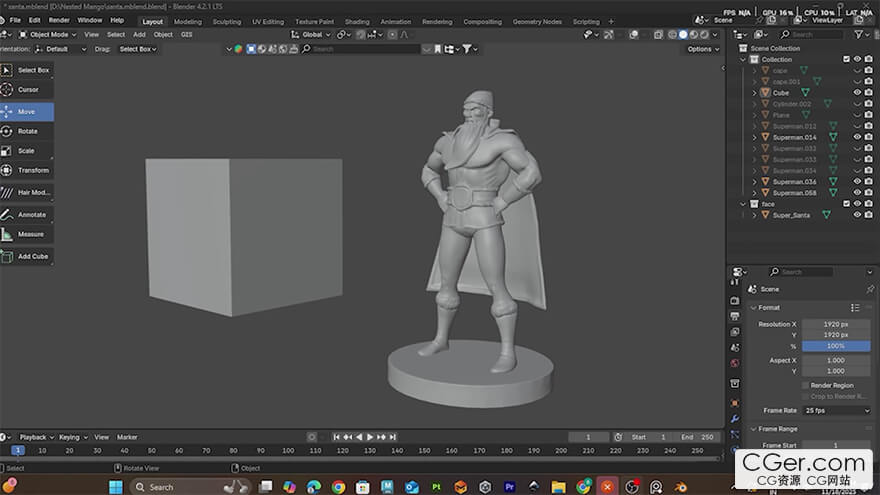Toggle visibility of Super_Santa object

click(x=857, y=215)
